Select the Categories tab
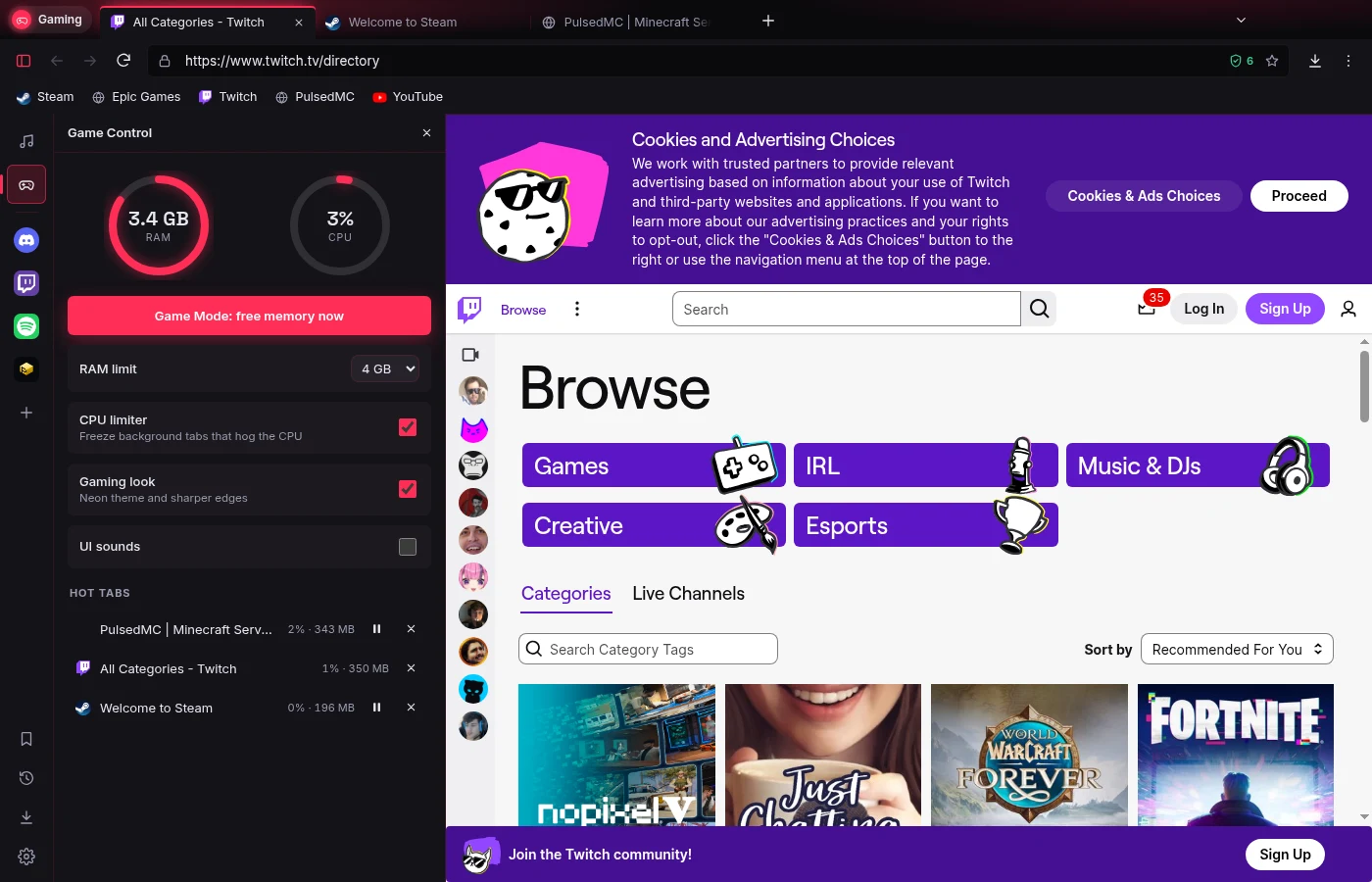1372x882 pixels. tap(565, 594)
